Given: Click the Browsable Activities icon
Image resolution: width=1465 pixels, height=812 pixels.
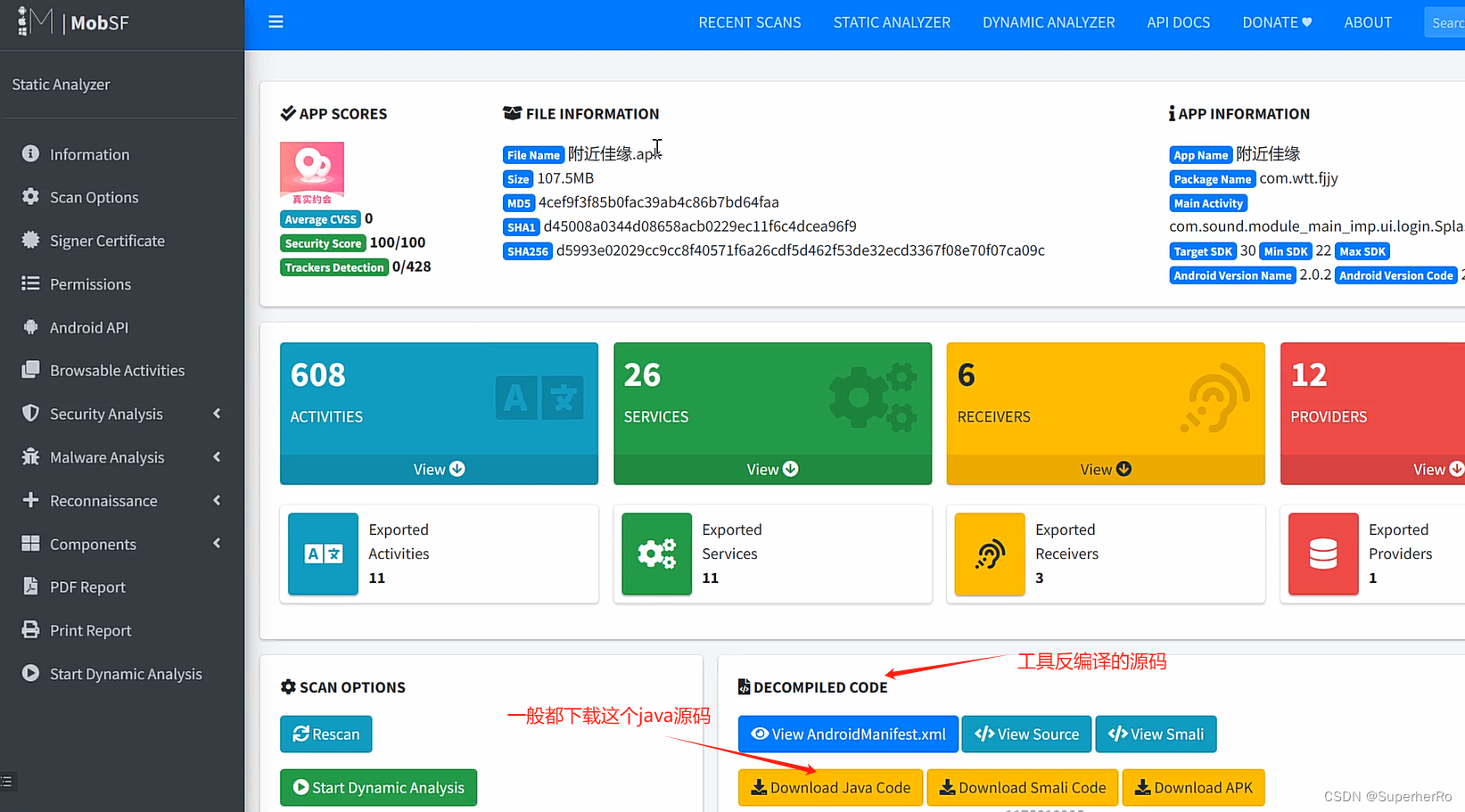Looking at the screenshot, I should point(30,370).
